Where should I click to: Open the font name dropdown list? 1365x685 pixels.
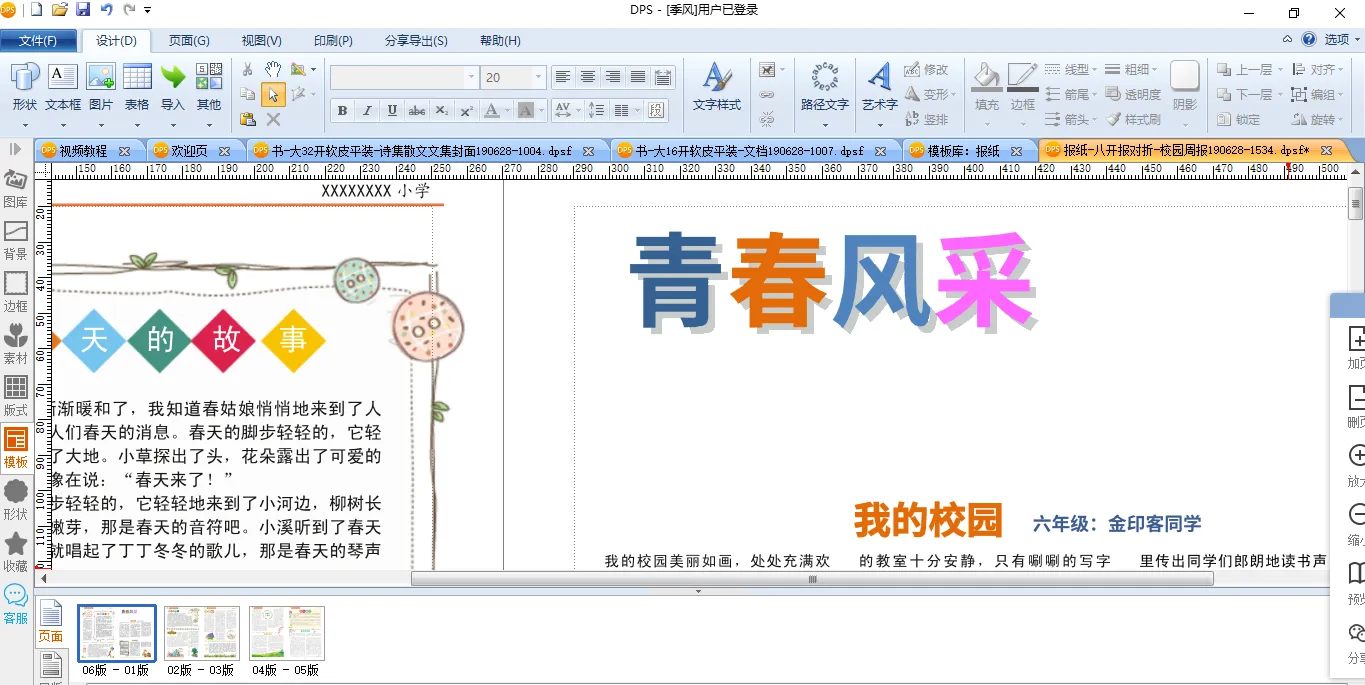(x=471, y=77)
